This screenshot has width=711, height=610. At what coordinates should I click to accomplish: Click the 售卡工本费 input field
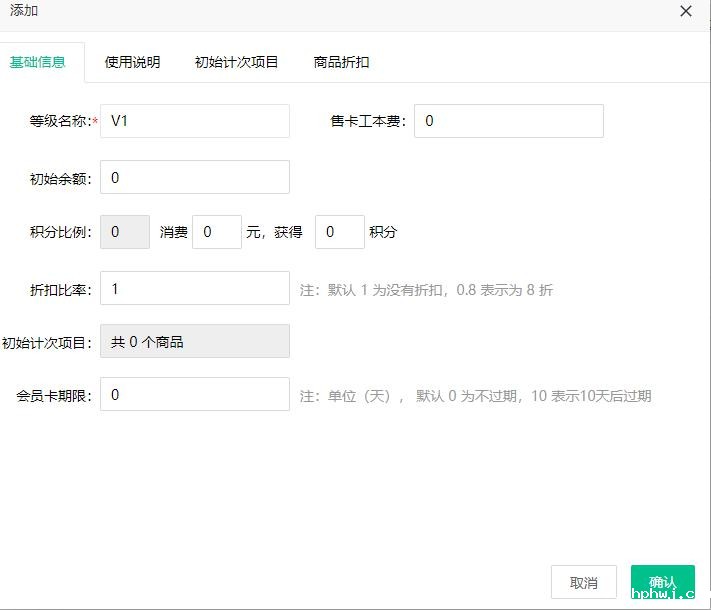(x=509, y=121)
